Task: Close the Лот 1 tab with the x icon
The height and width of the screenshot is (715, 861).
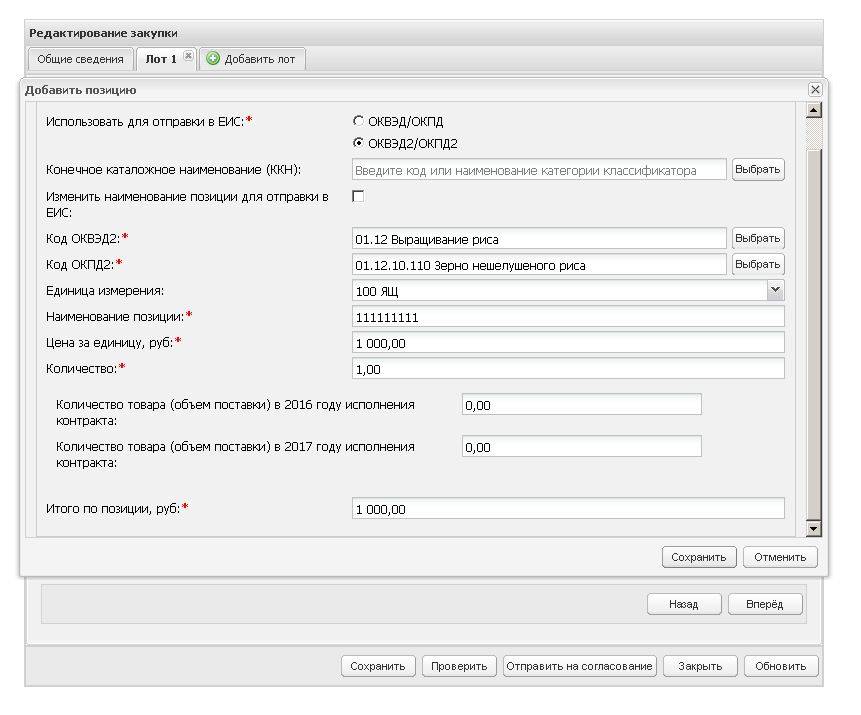Action: tap(188, 58)
